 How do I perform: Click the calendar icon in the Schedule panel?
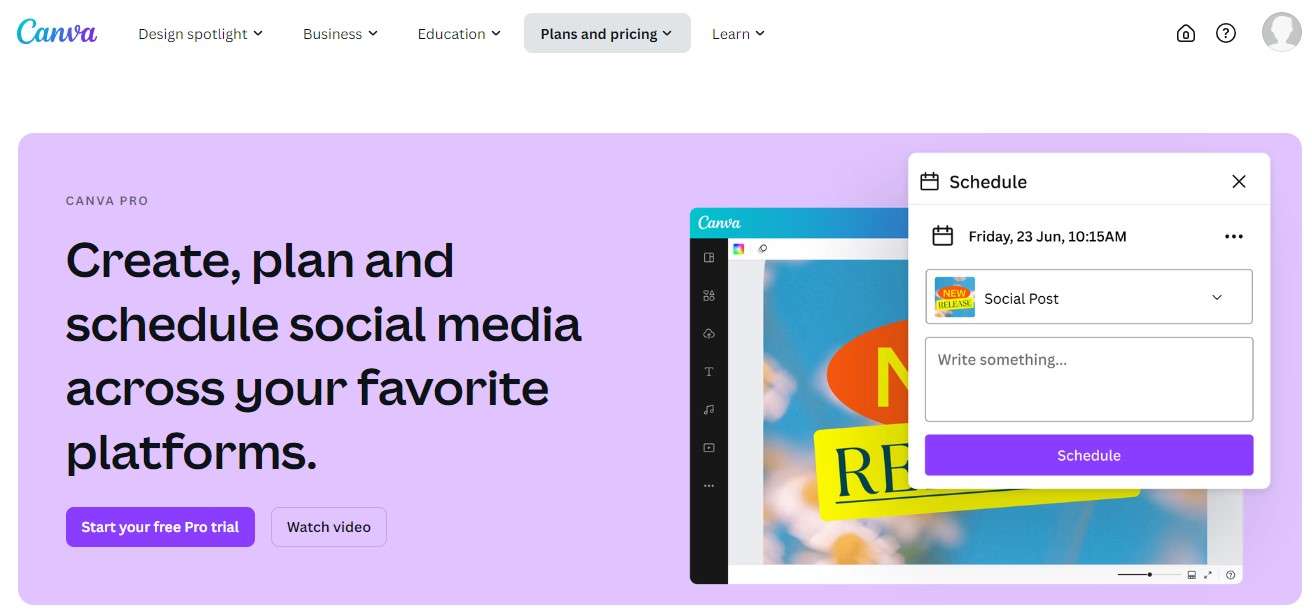tap(942, 236)
